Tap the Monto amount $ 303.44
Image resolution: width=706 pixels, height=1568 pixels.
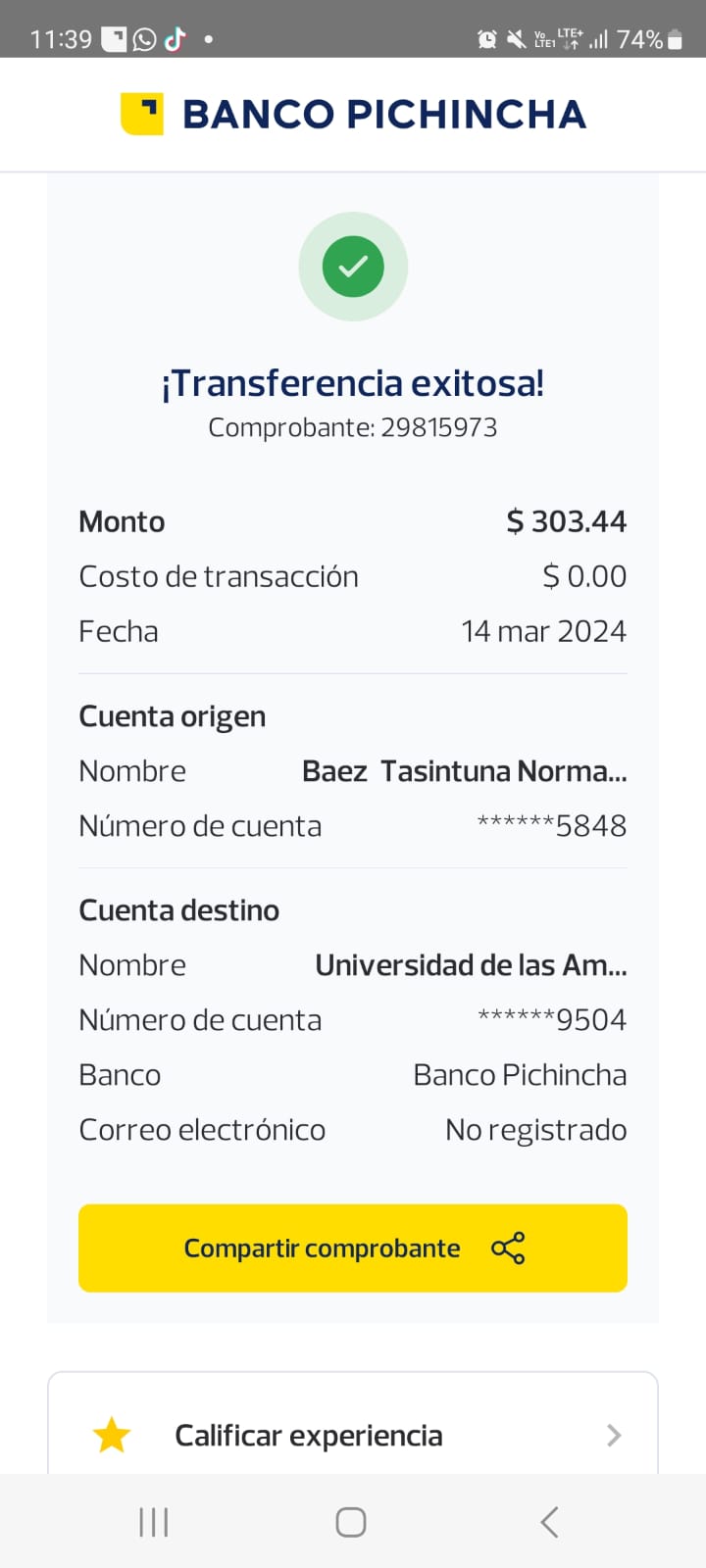coord(566,521)
